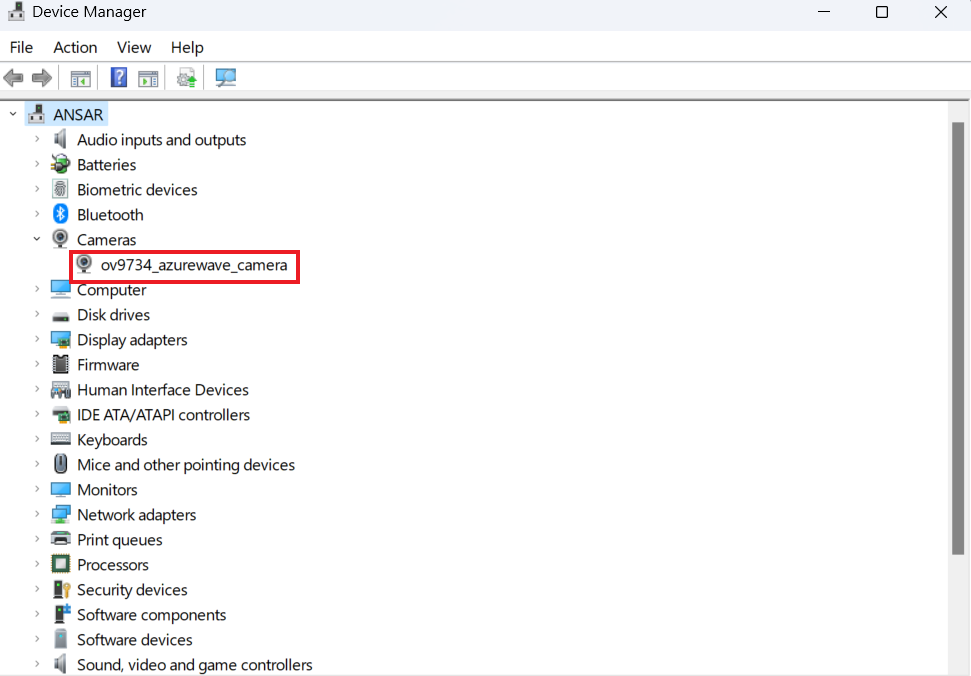Select the Monitors category label

tap(107, 490)
